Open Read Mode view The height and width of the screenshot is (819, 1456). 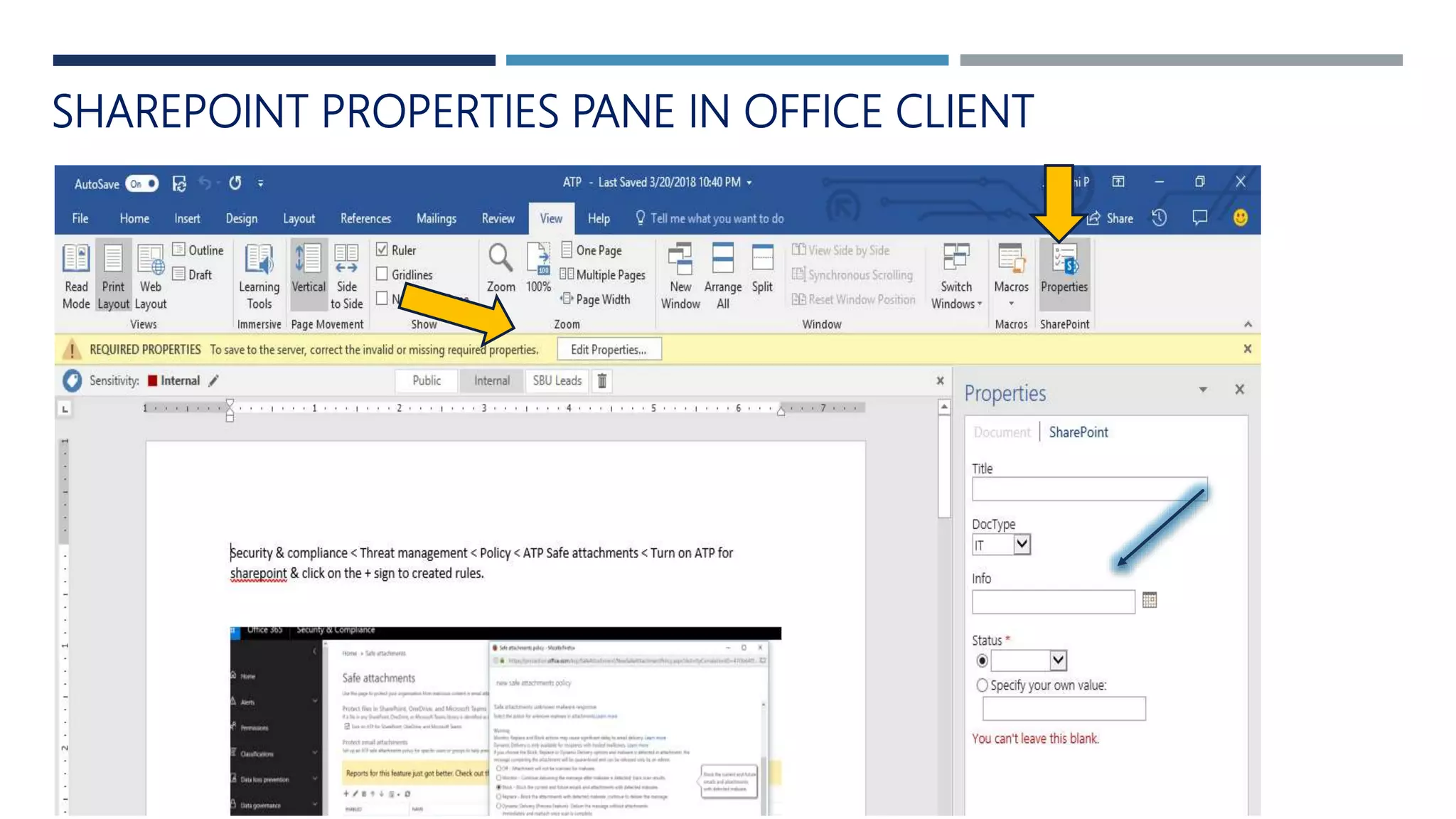[76, 276]
